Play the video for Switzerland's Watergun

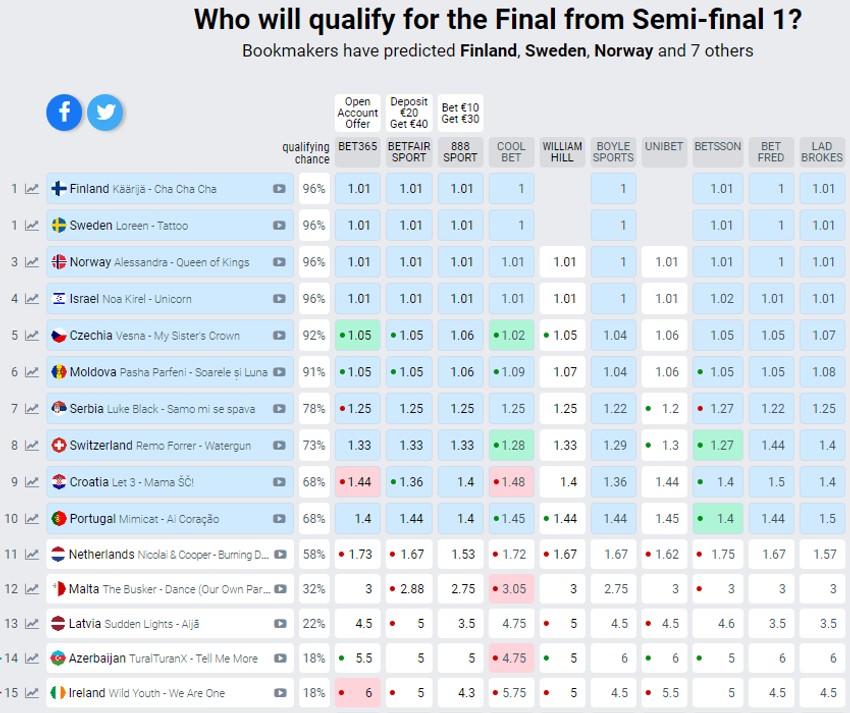(x=279, y=446)
